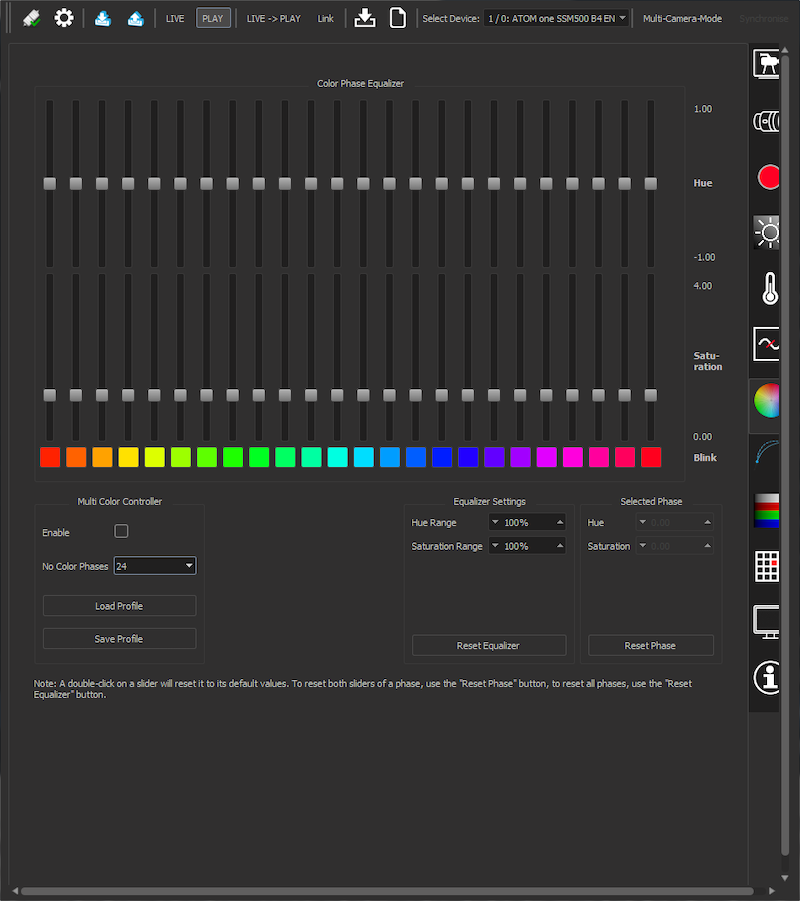This screenshot has width=800, height=901.
Task: Open the brightness sun tab icon
Action: pos(767,233)
